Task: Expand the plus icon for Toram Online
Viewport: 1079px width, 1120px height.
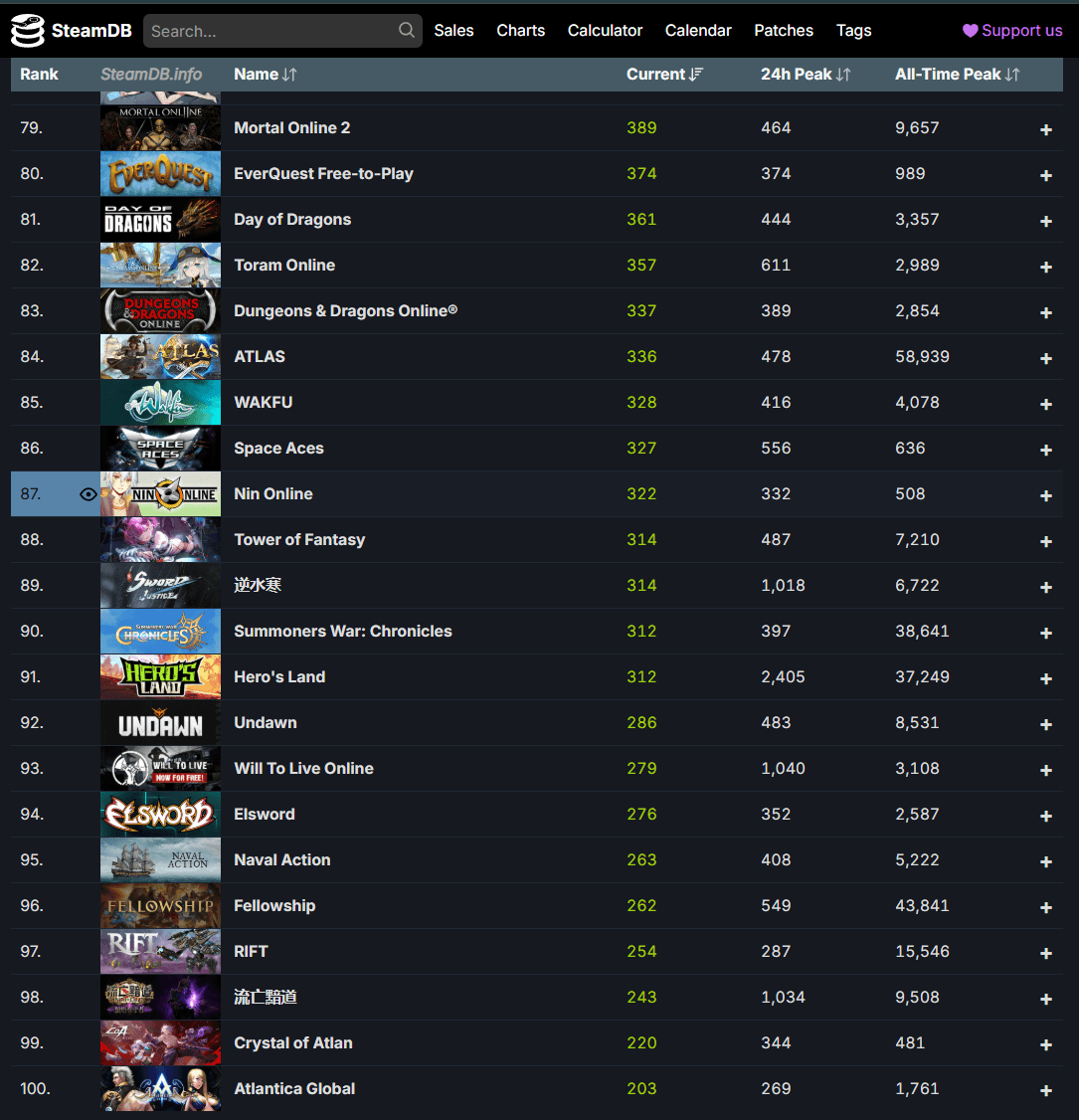Action: (1045, 267)
